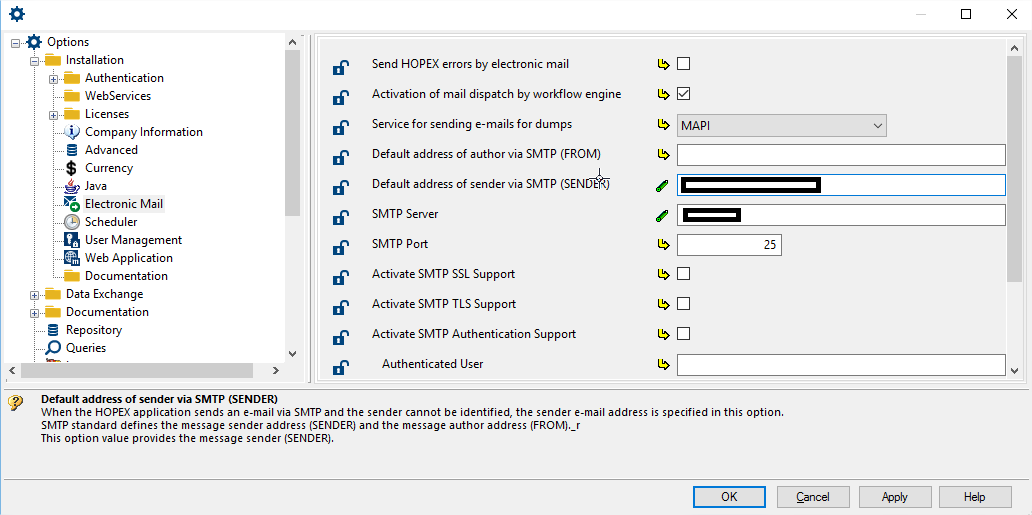Click the Authenticated User input field
Image resolution: width=1032 pixels, height=515 pixels.
click(x=840, y=365)
